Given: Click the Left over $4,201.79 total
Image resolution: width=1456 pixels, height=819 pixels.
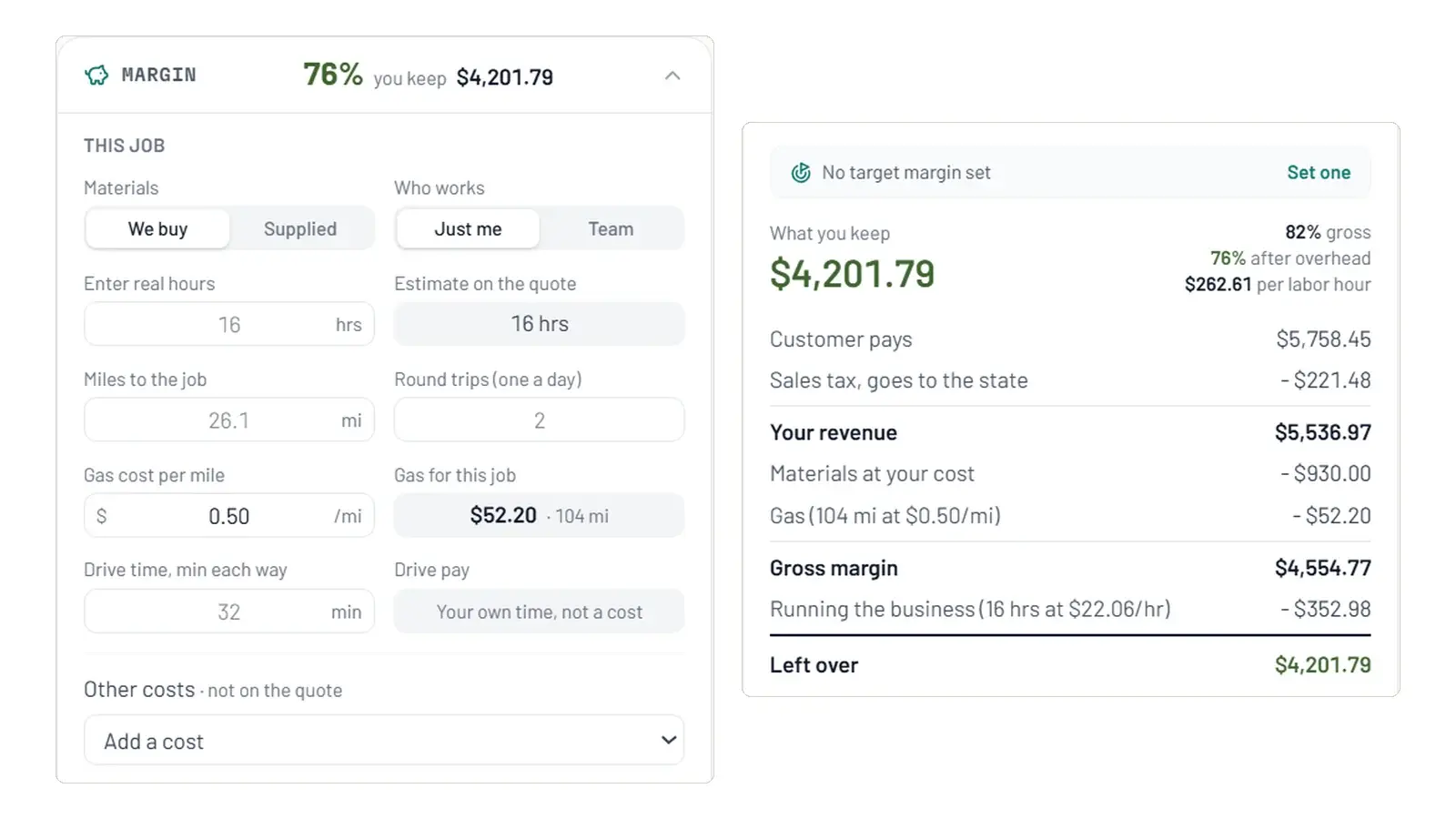Looking at the screenshot, I should point(1323,665).
